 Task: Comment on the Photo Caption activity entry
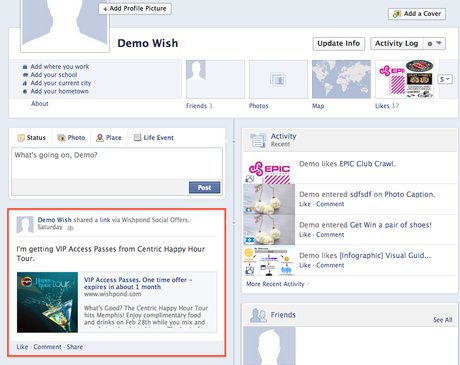point(330,204)
